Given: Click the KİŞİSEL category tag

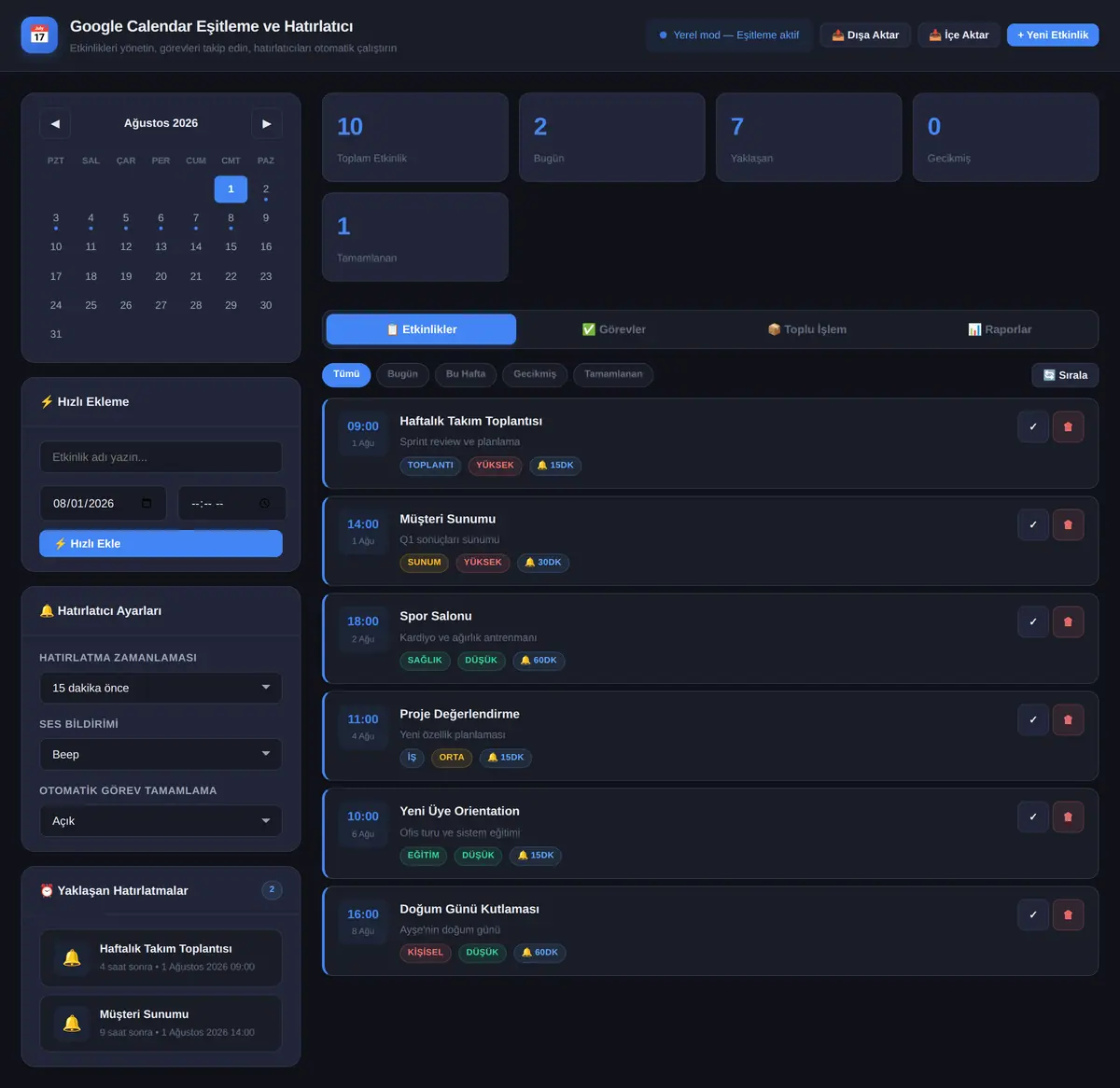Looking at the screenshot, I should 426,953.
